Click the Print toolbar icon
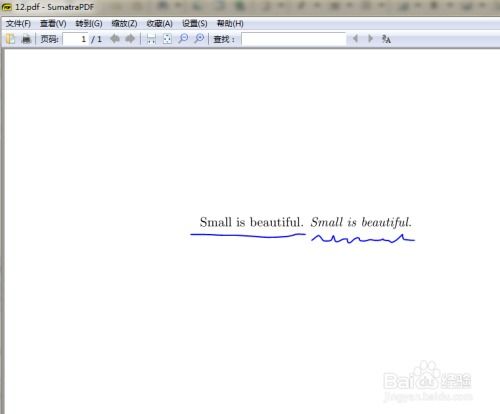 [26, 39]
